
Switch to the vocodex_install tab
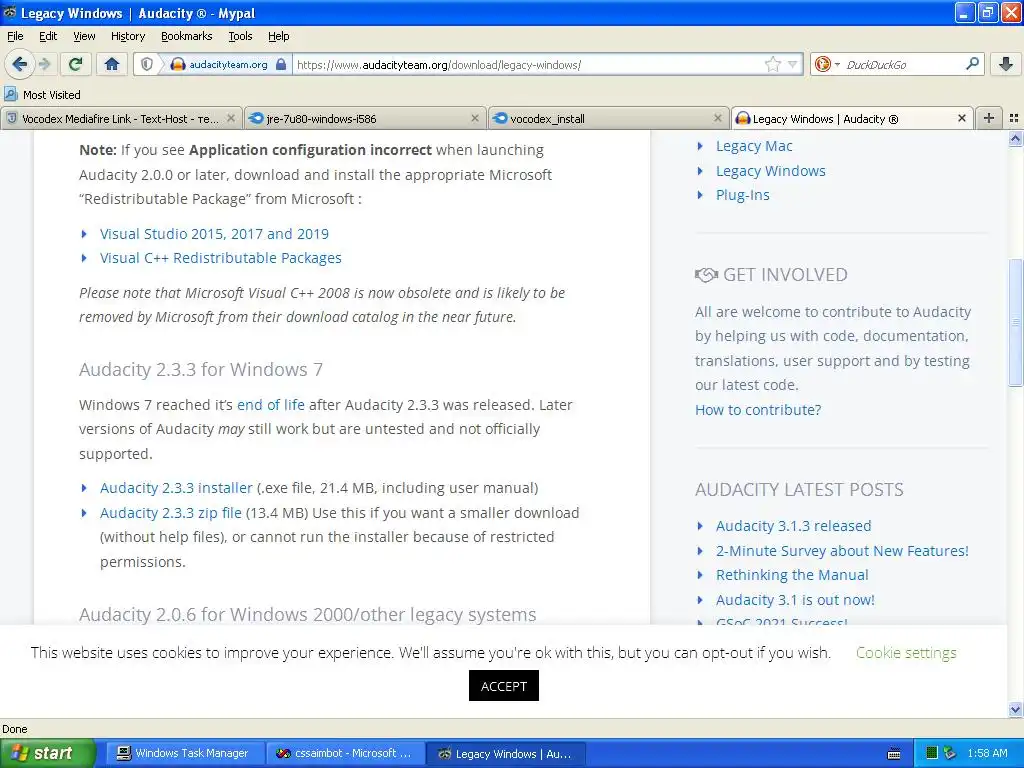(x=609, y=118)
